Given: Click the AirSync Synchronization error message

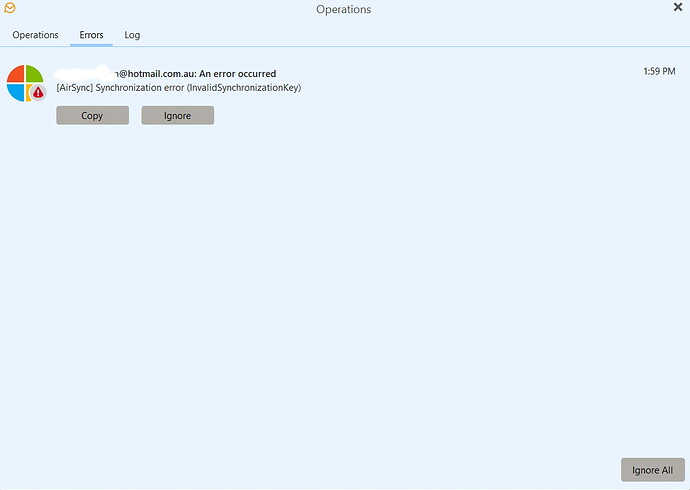Looking at the screenshot, I should [x=179, y=88].
